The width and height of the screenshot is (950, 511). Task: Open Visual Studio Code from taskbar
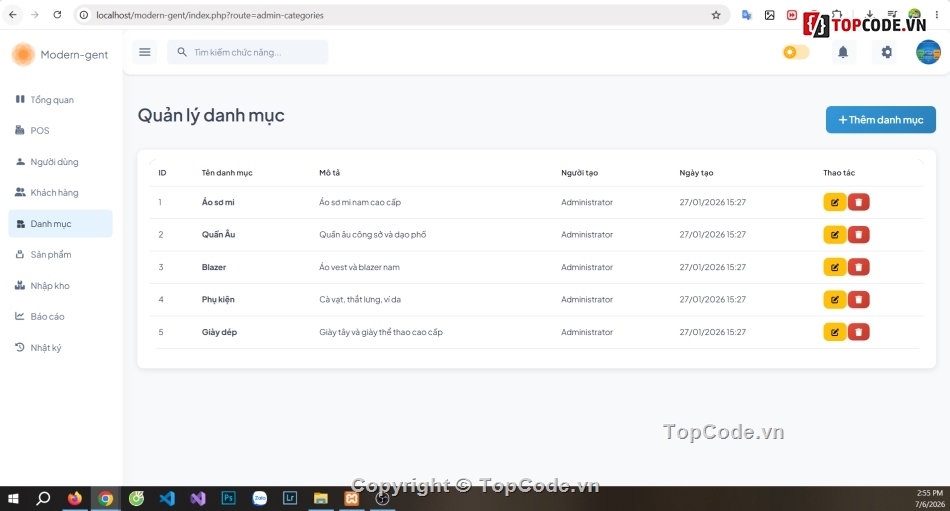pyautogui.click(x=167, y=498)
